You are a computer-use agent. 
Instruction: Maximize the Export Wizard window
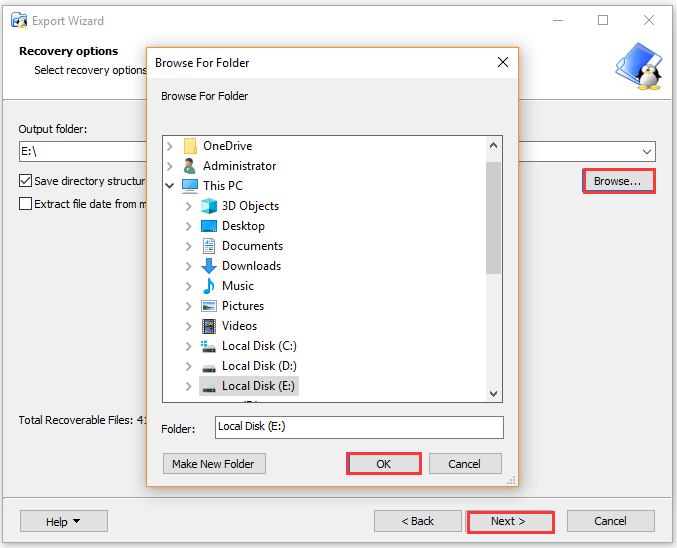click(603, 20)
